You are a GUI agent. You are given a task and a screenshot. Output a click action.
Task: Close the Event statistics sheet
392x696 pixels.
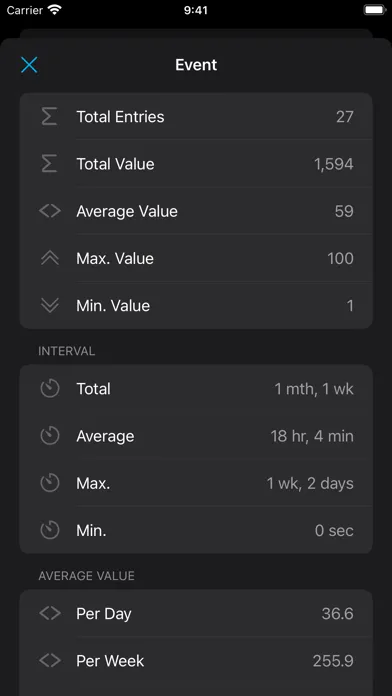pyautogui.click(x=29, y=65)
